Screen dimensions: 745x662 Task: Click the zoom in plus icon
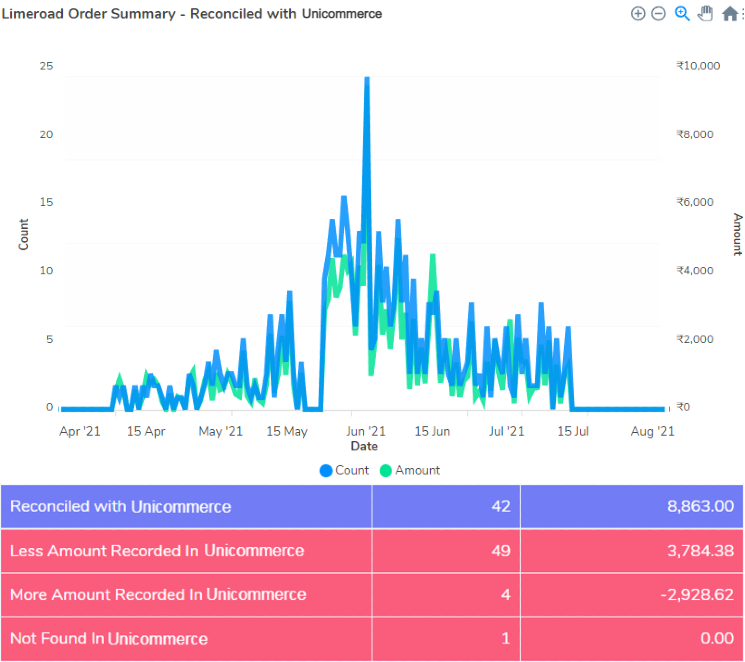pyautogui.click(x=638, y=14)
